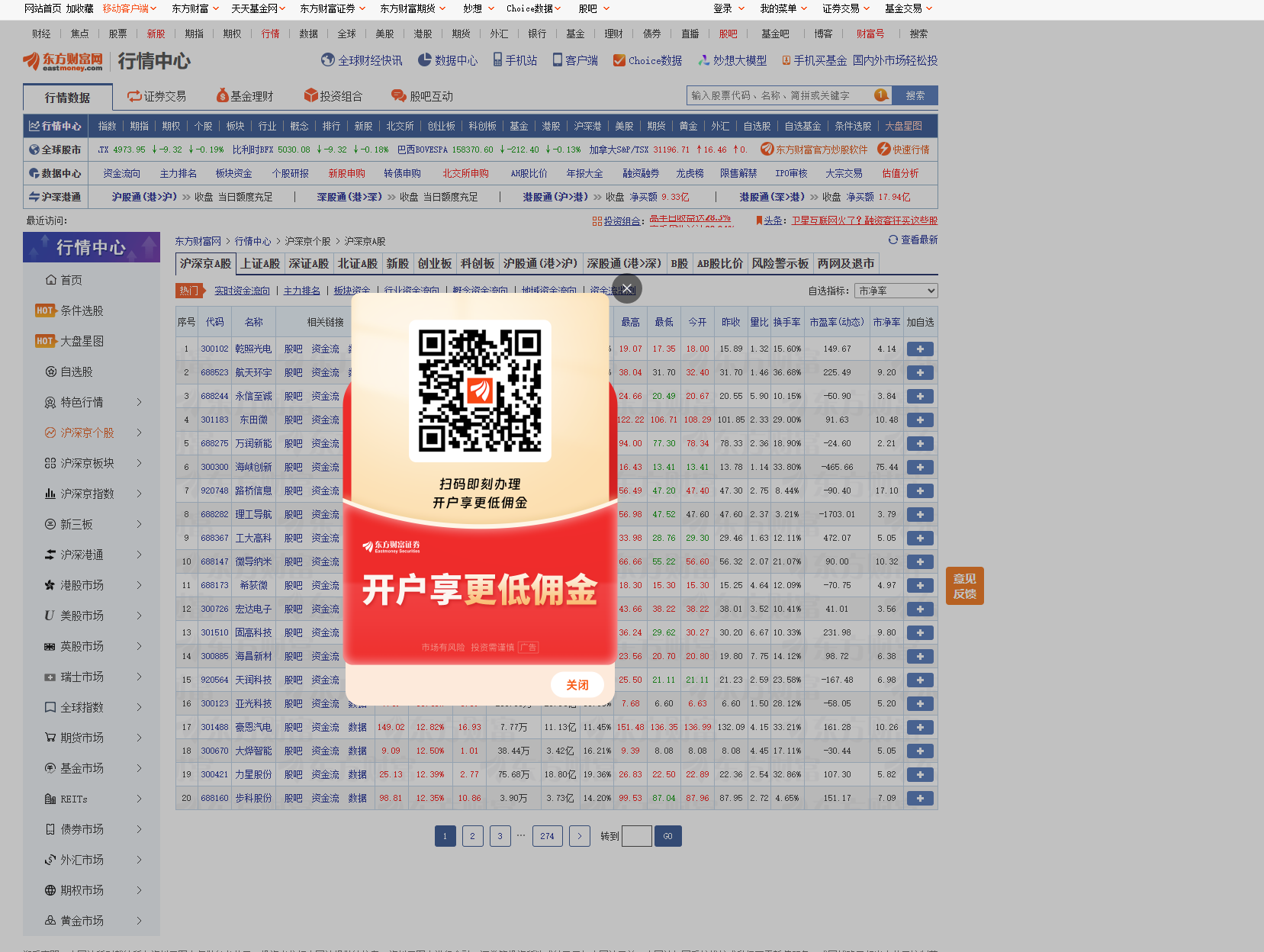The height and width of the screenshot is (952, 1264).
Task: Expand the 外汇市场 sidebar submenu arrow
Action: tap(140, 860)
